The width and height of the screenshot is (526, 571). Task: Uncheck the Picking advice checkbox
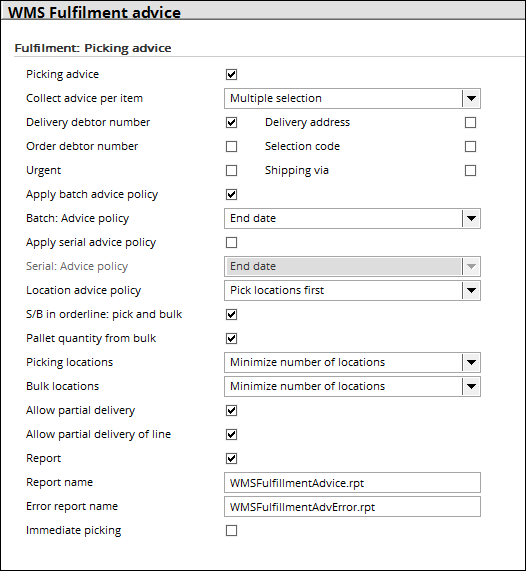(231, 74)
